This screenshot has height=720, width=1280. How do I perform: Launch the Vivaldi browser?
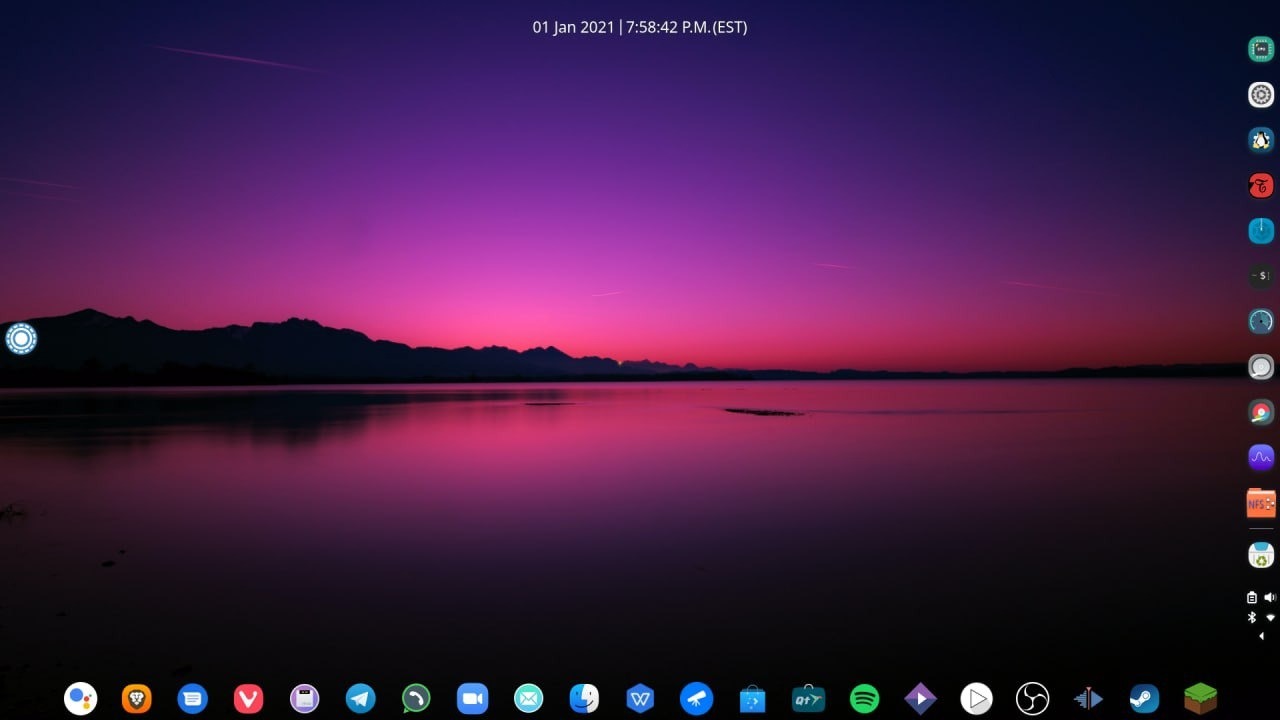pos(248,698)
